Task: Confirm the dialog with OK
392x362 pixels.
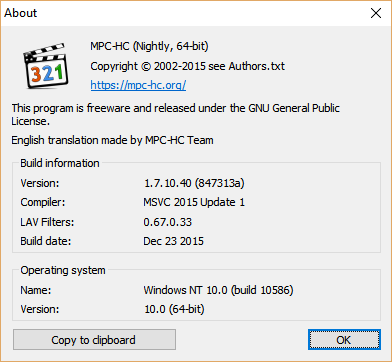Action: click(x=344, y=340)
